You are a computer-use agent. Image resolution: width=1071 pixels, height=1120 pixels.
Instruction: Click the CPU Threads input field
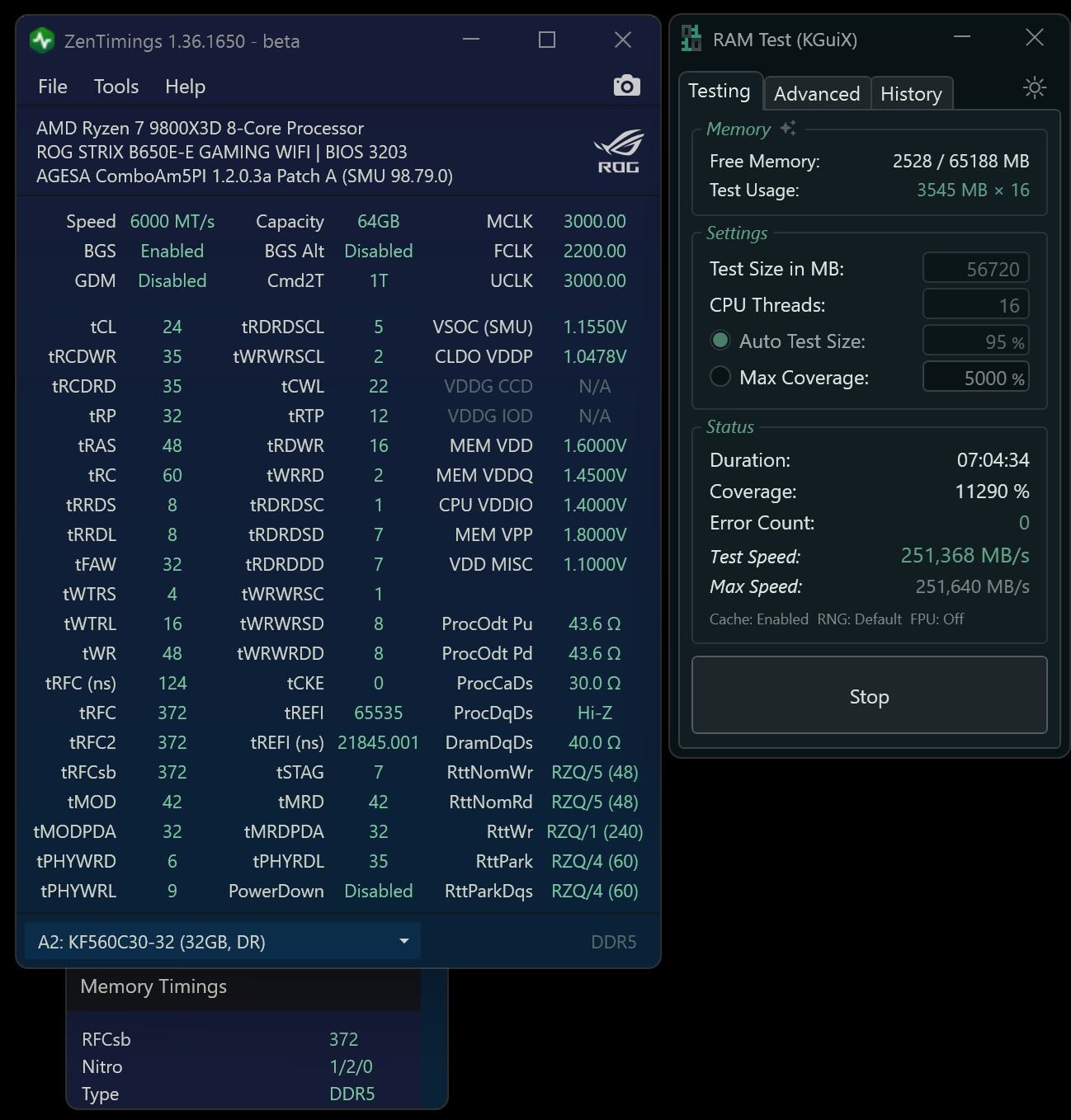(975, 305)
